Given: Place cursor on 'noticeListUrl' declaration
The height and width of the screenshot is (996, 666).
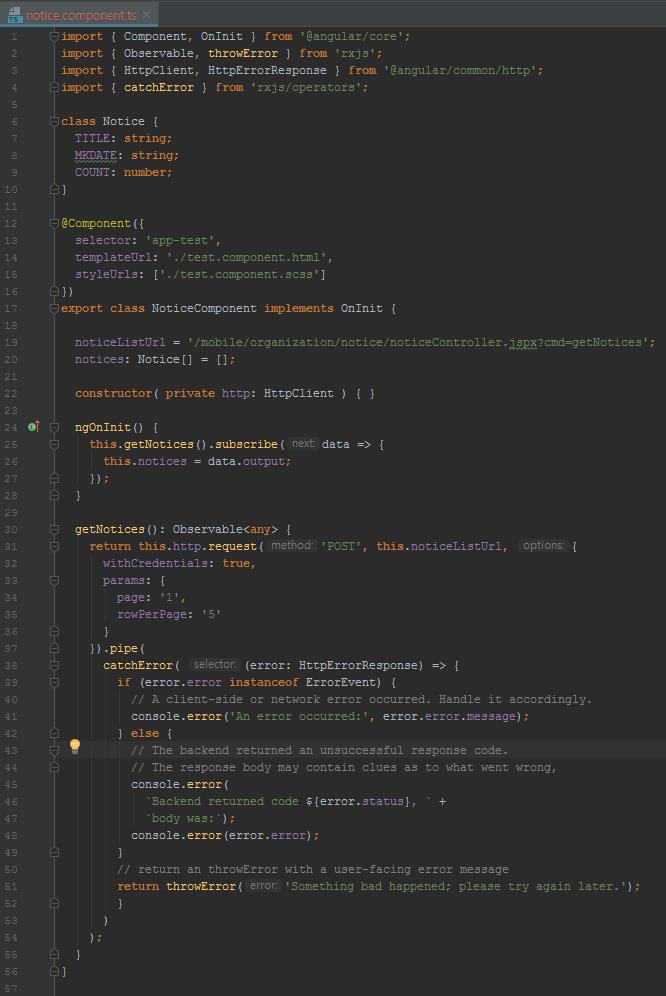Looking at the screenshot, I should point(120,342).
